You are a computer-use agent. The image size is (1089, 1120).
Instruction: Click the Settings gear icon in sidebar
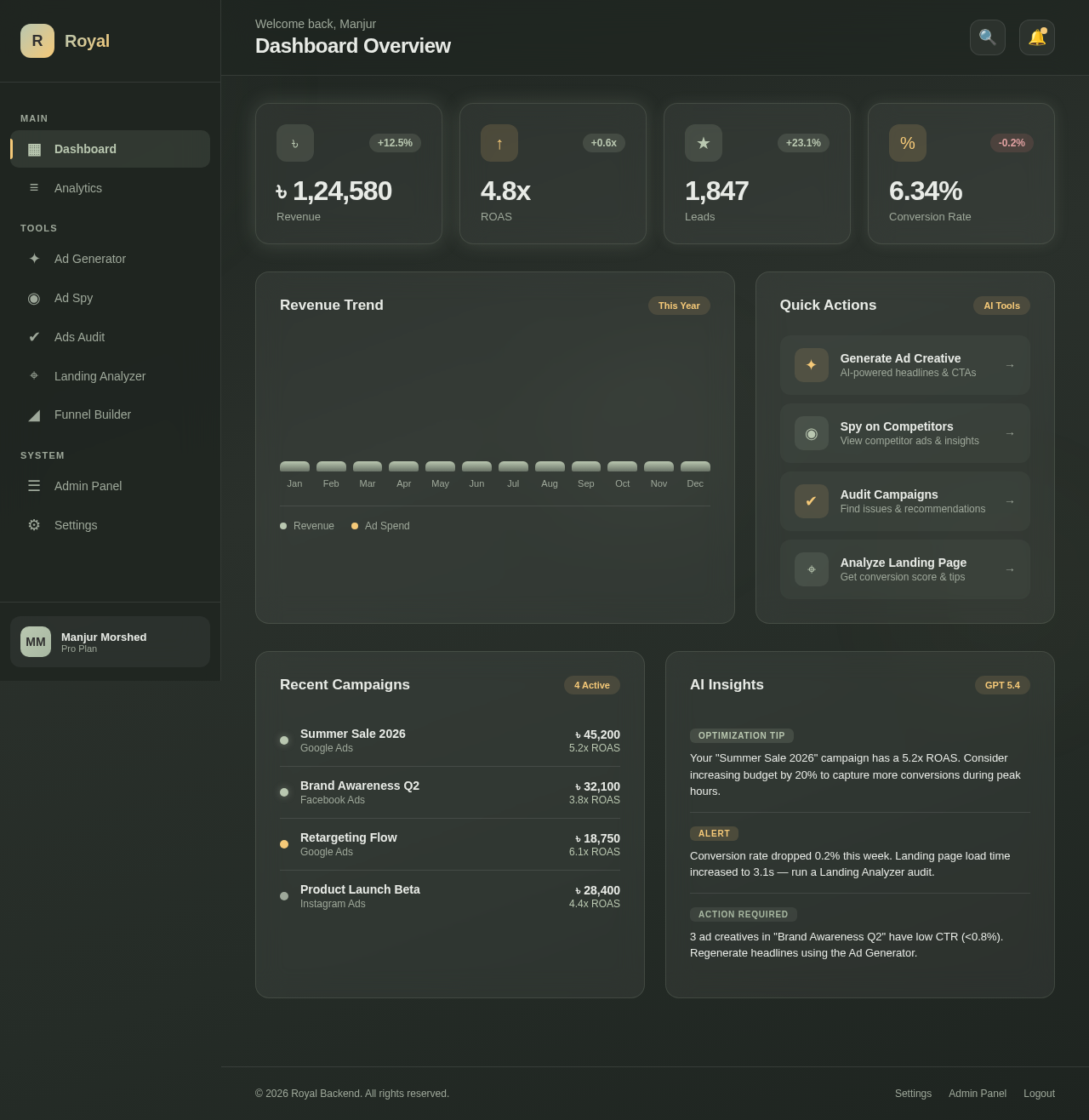coord(34,525)
